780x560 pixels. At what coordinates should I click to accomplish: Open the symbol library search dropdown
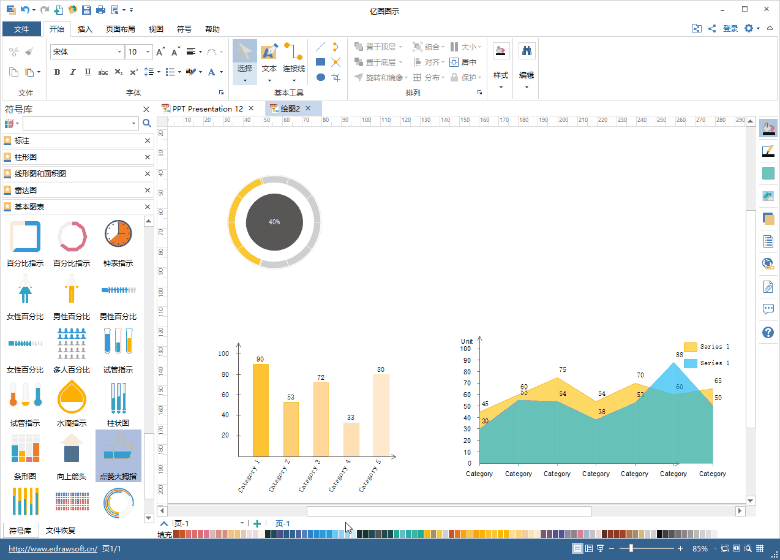(134, 123)
